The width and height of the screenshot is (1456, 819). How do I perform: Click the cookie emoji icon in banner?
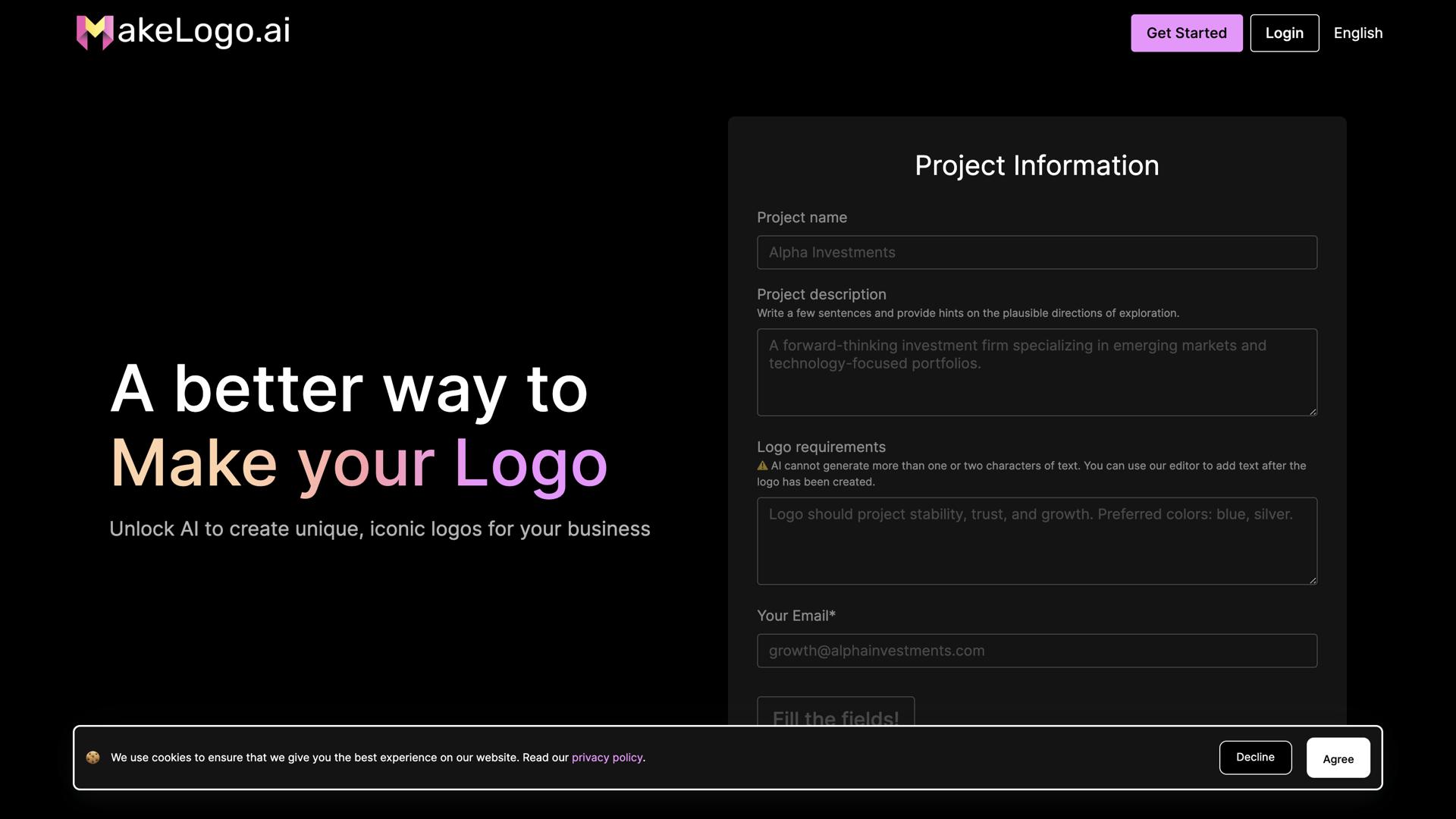pyautogui.click(x=93, y=758)
